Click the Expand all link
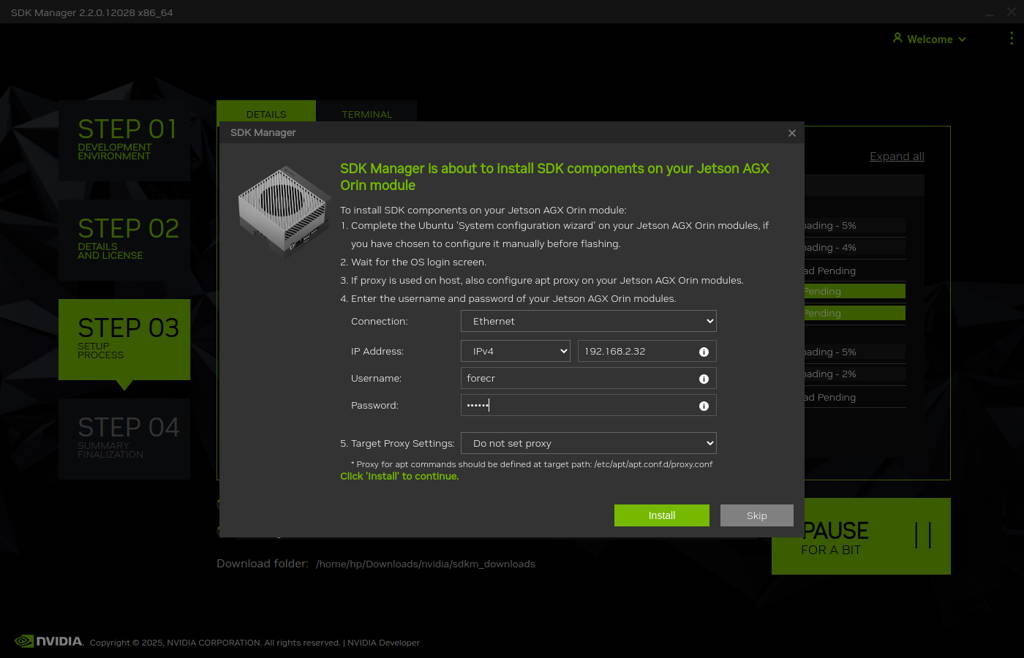 pos(897,156)
